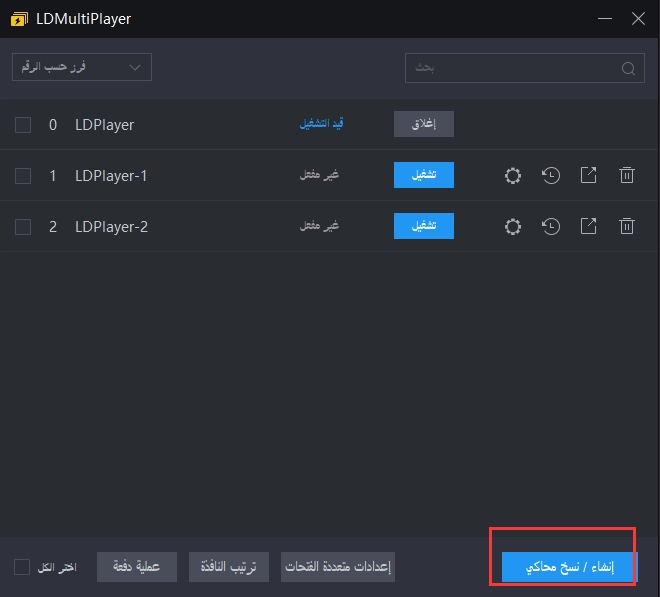Click the LDMultiPlayer logo icon
The image size is (660, 597).
pyautogui.click(x=19, y=19)
